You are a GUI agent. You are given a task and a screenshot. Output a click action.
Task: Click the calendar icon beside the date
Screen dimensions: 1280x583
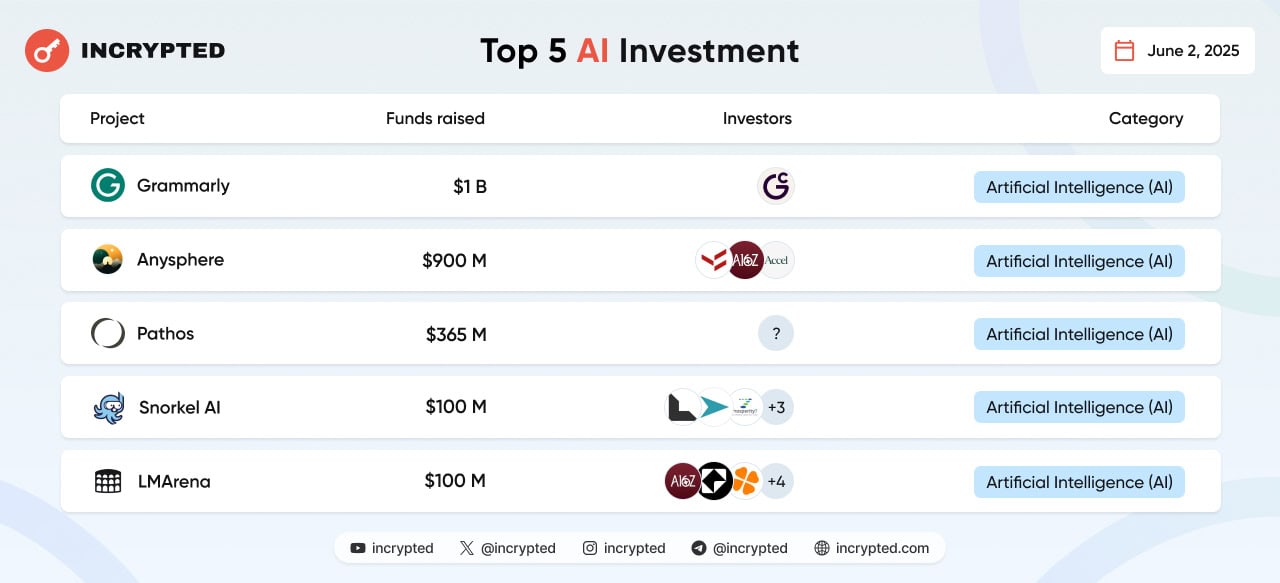(1124, 51)
